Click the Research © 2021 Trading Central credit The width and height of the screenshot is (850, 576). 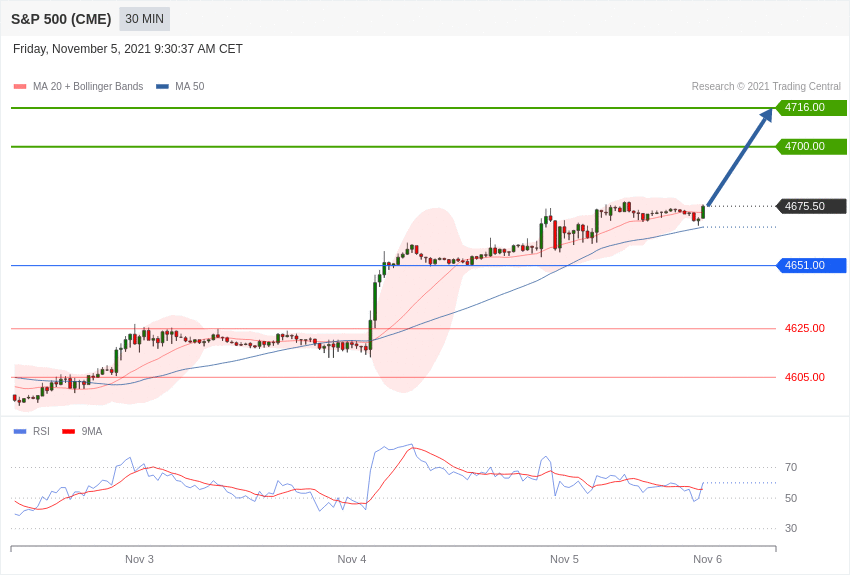point(766,86)
